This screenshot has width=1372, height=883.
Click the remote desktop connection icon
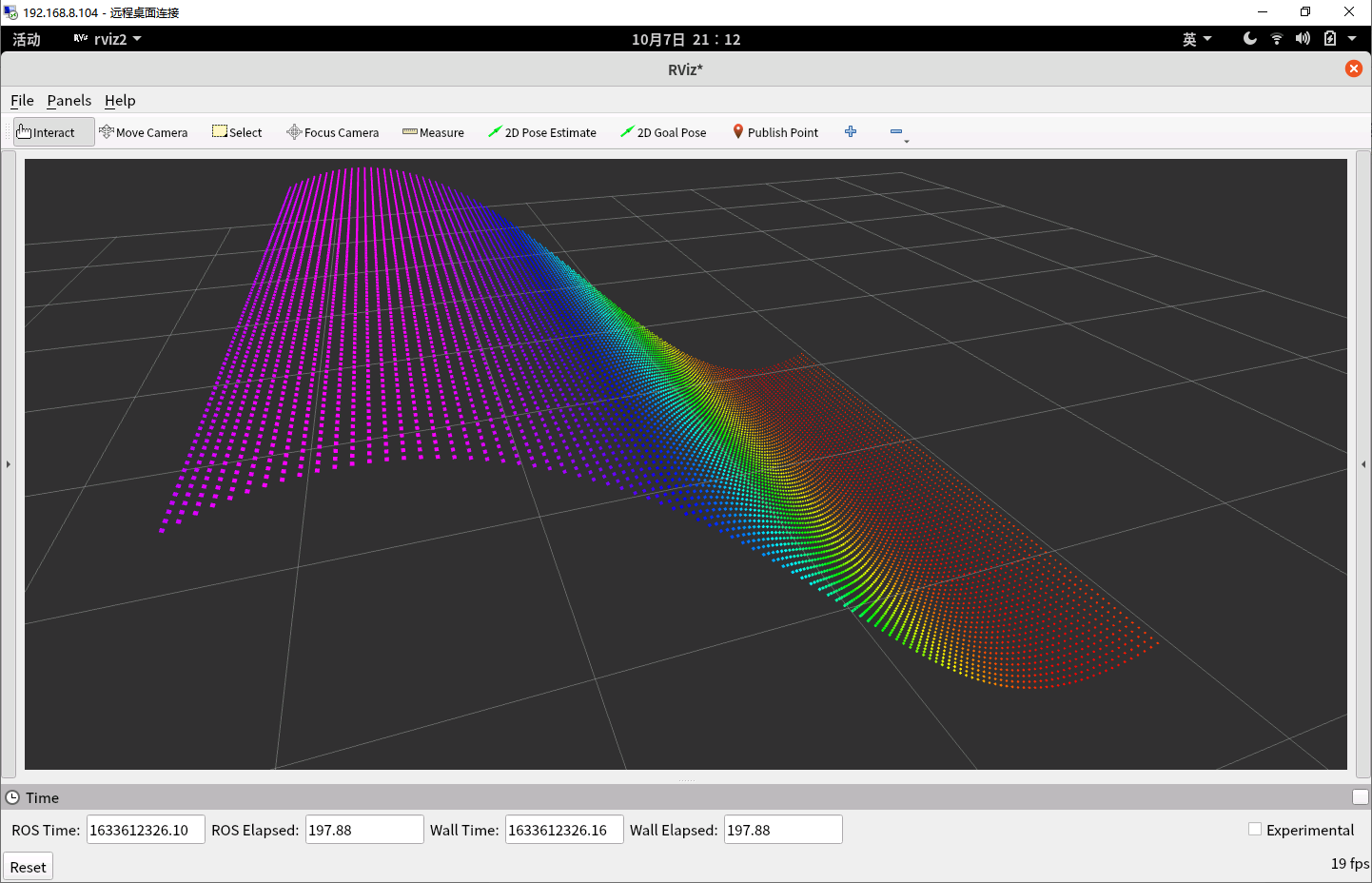pyautogui.click(x=10, y=12)
